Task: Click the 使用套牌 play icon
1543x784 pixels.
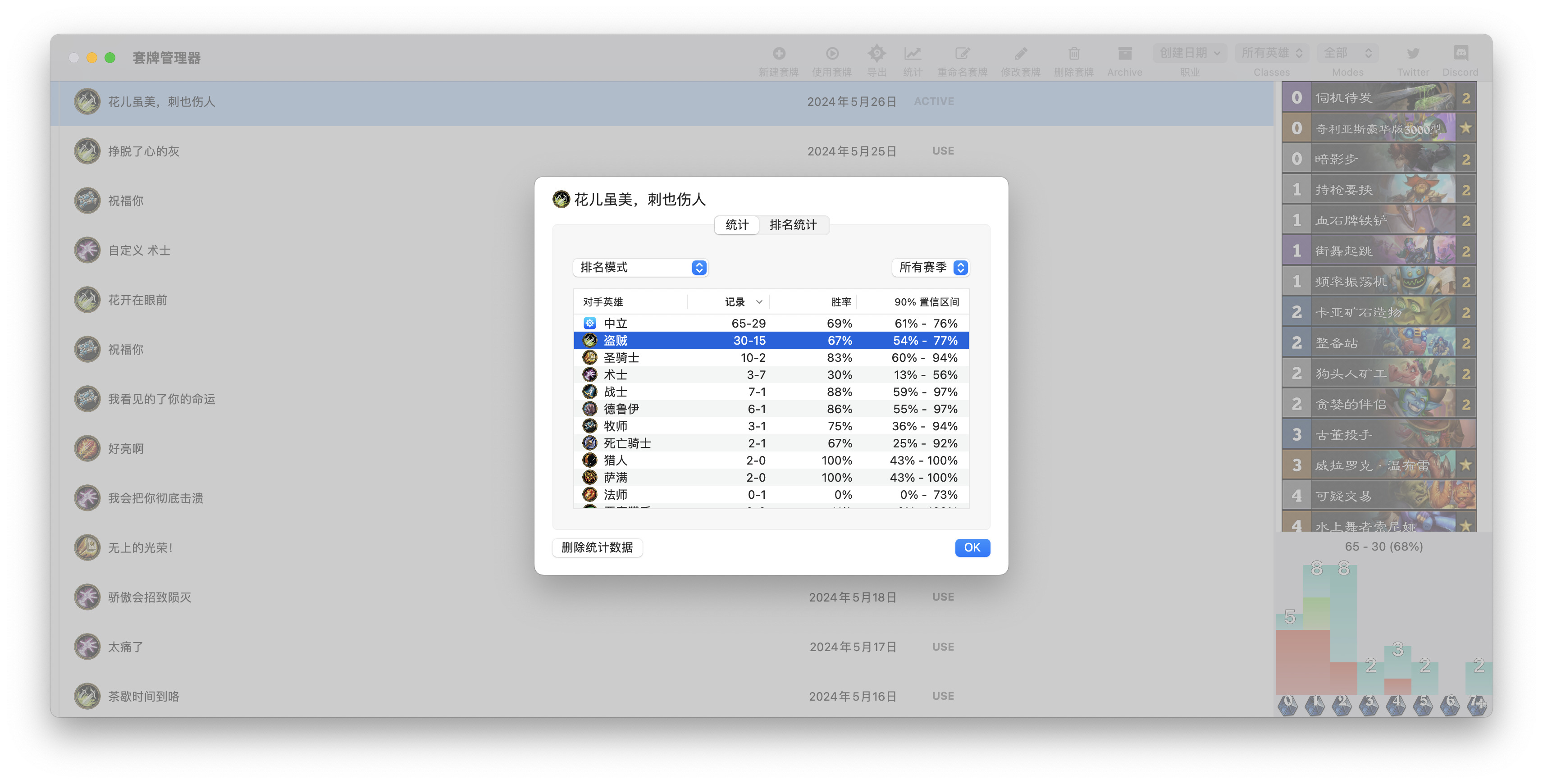Action: click(831, 54)
